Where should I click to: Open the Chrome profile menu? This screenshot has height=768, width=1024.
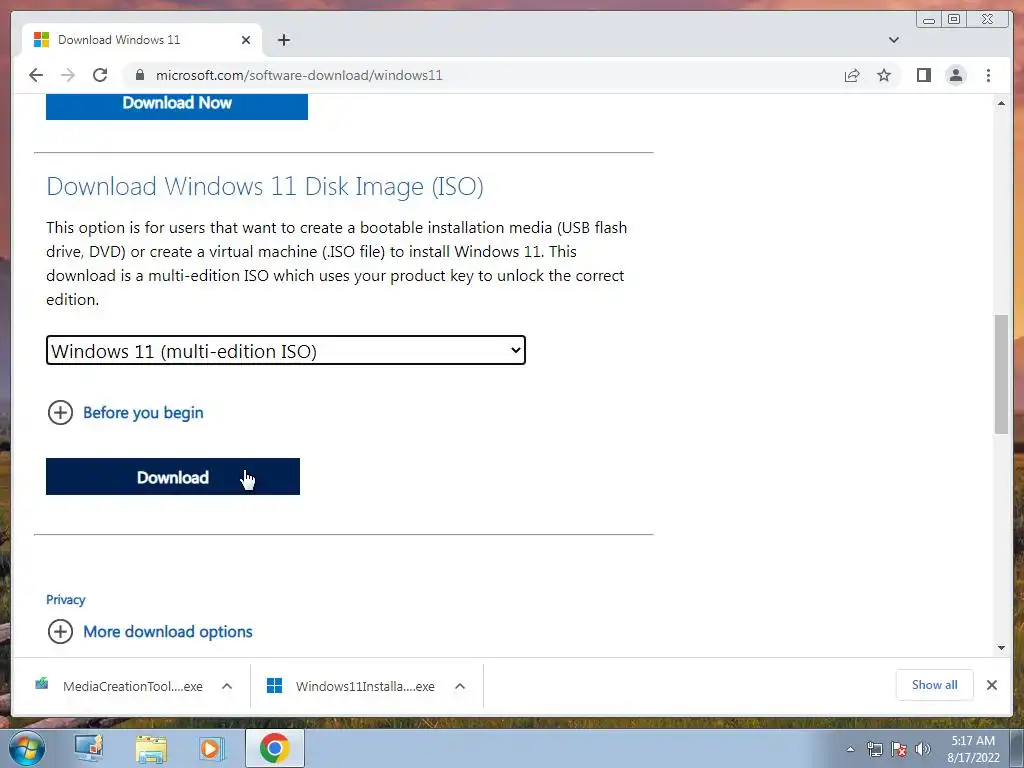click(x=955, y=75)
